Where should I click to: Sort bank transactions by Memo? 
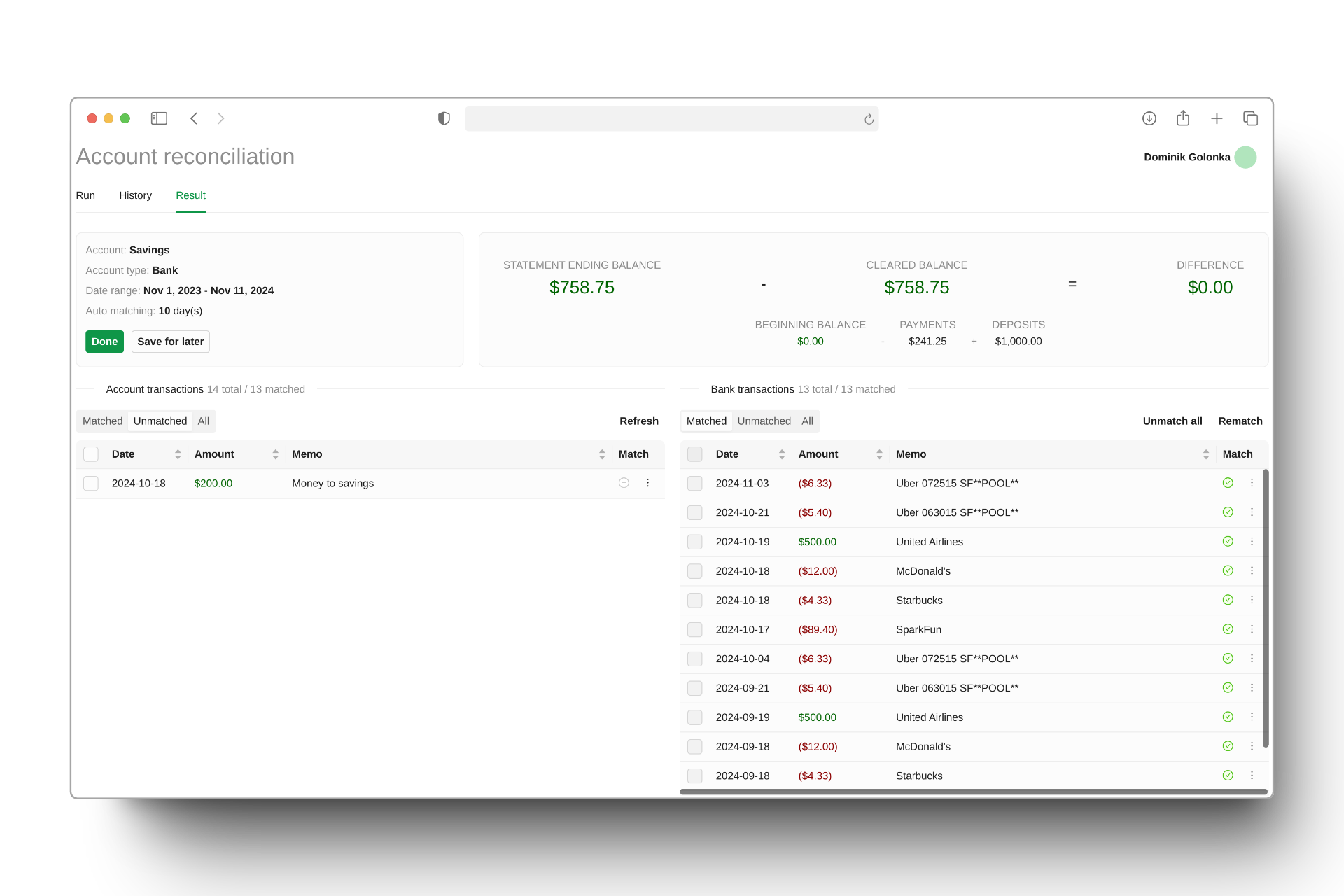tap(1205, 454)
